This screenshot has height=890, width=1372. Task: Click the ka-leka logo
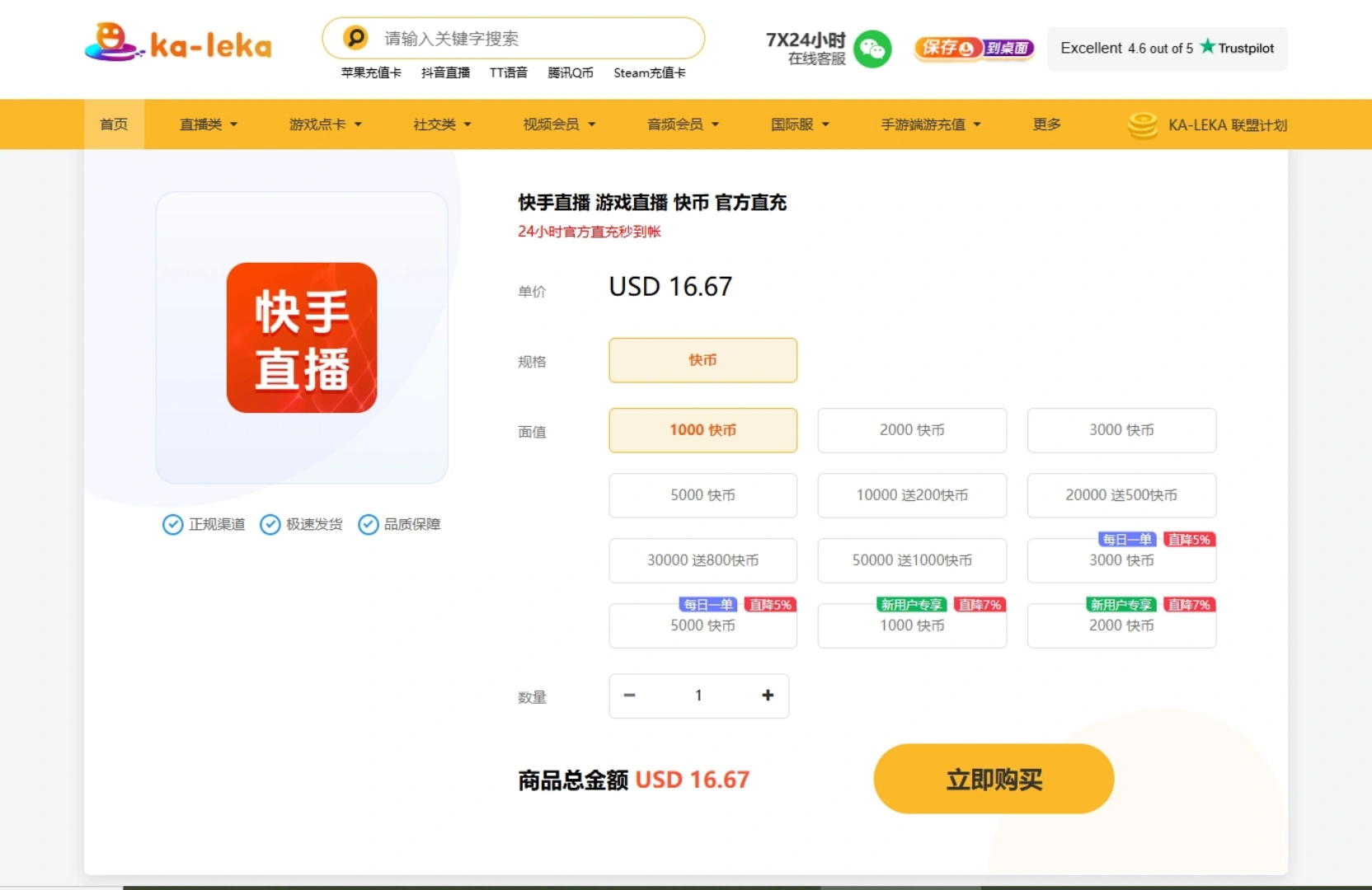tap(178, 42)
